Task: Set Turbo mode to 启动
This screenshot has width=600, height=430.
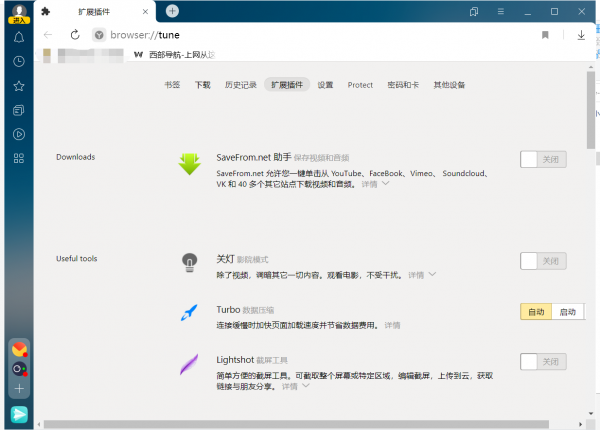Action: 568,312
